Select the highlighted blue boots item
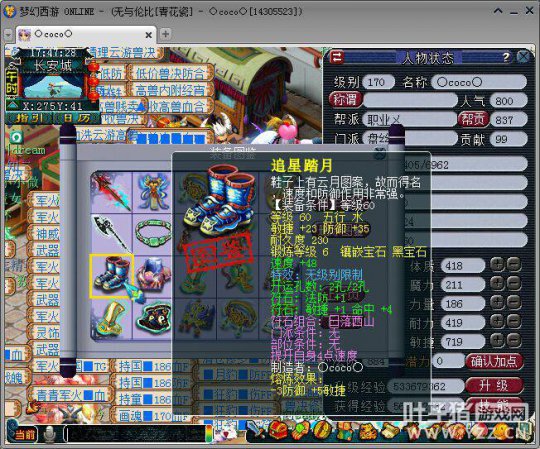 [112, 276]
